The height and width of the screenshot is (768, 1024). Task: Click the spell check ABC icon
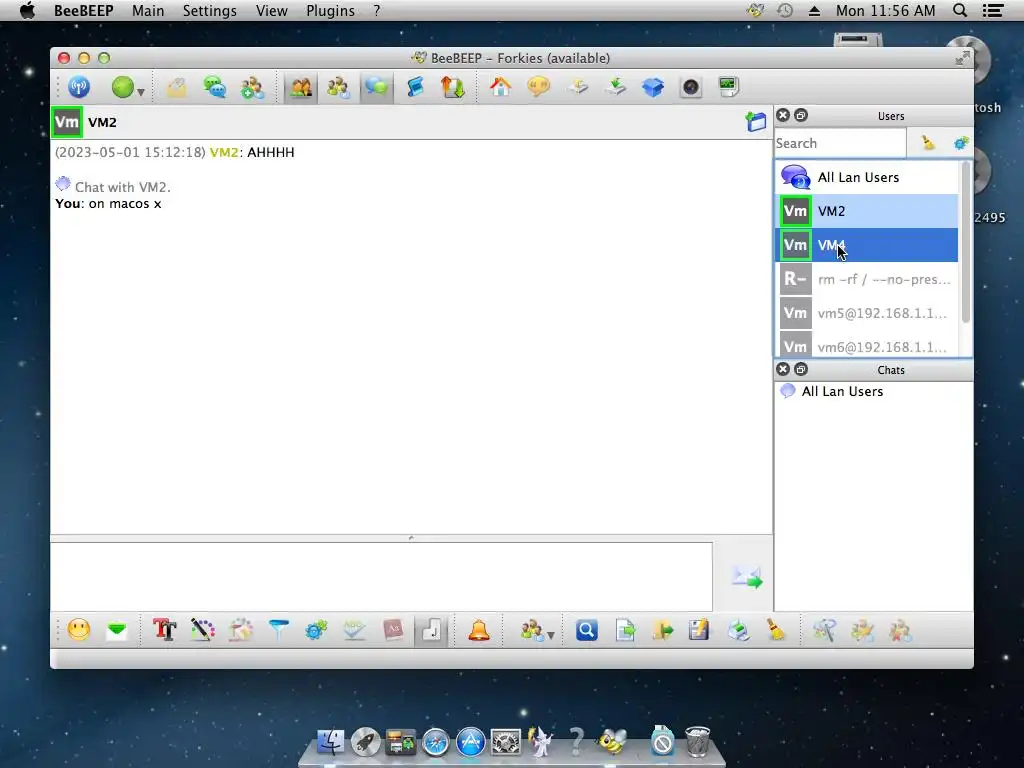pyautogui.click(x=354, y=630)
